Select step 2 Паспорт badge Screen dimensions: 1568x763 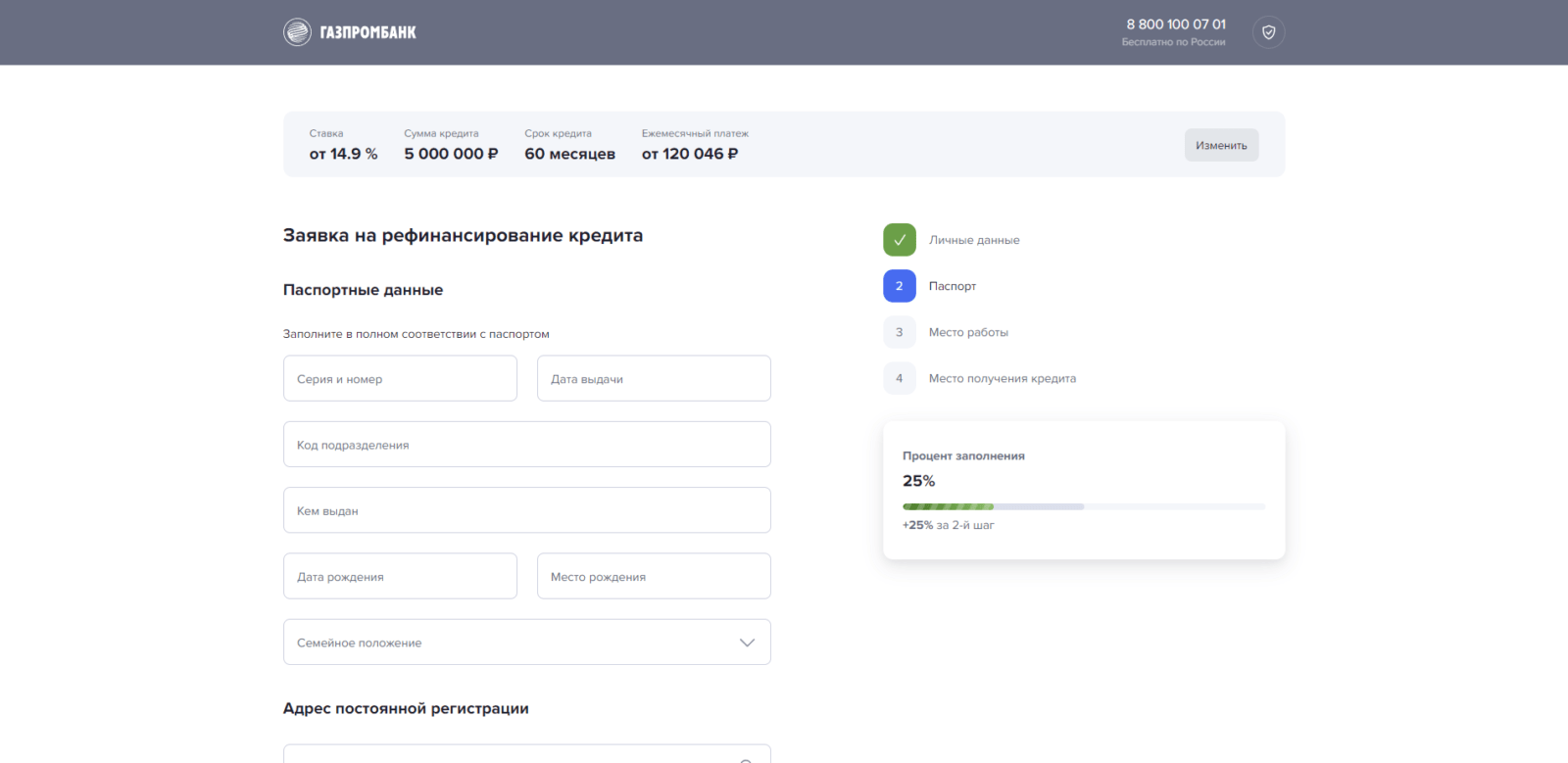[x=899, y=286]
